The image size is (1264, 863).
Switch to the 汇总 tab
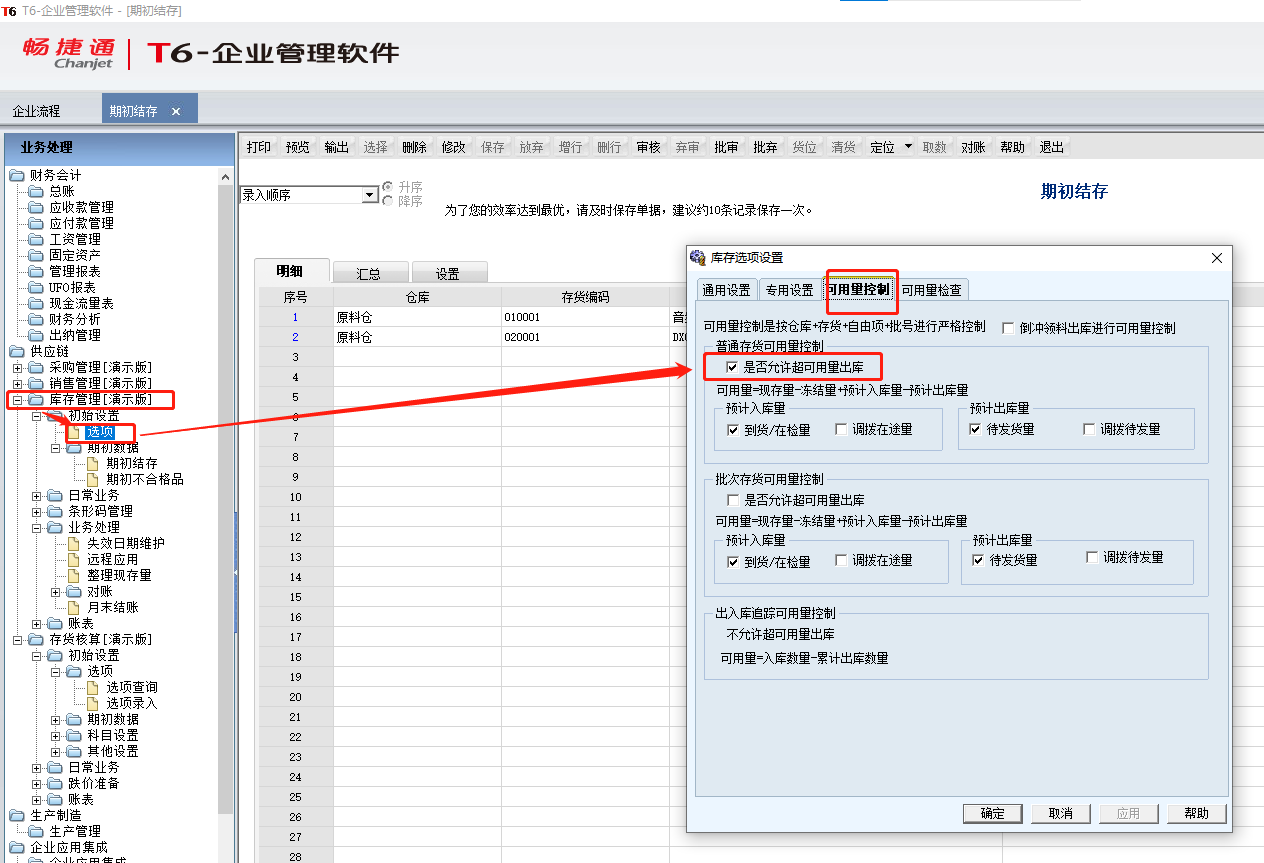[x=369, y=273]
